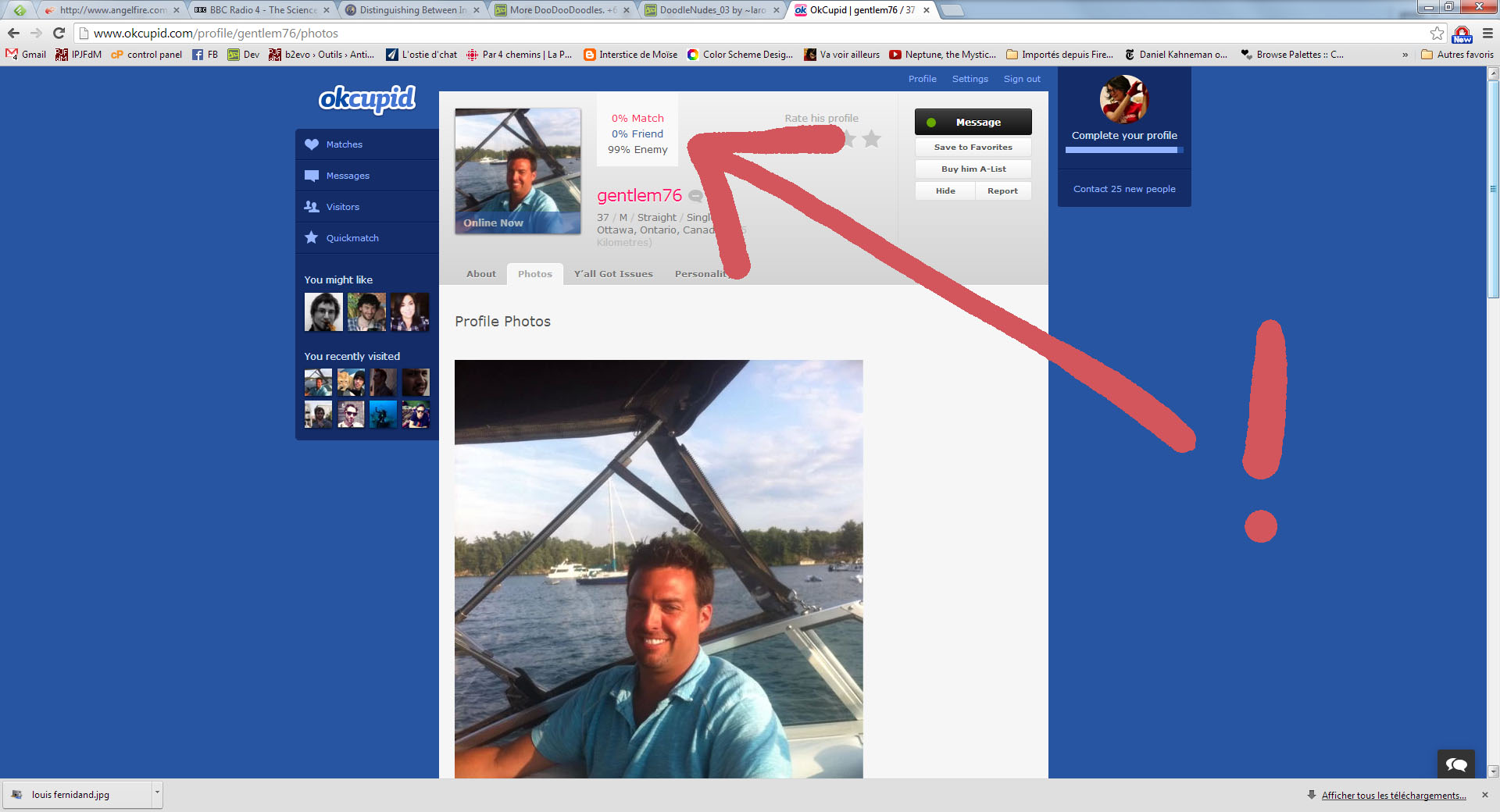1500x812 pixels.
Task: Click the OkCupid logo
Action: click(x=367, y=99)
